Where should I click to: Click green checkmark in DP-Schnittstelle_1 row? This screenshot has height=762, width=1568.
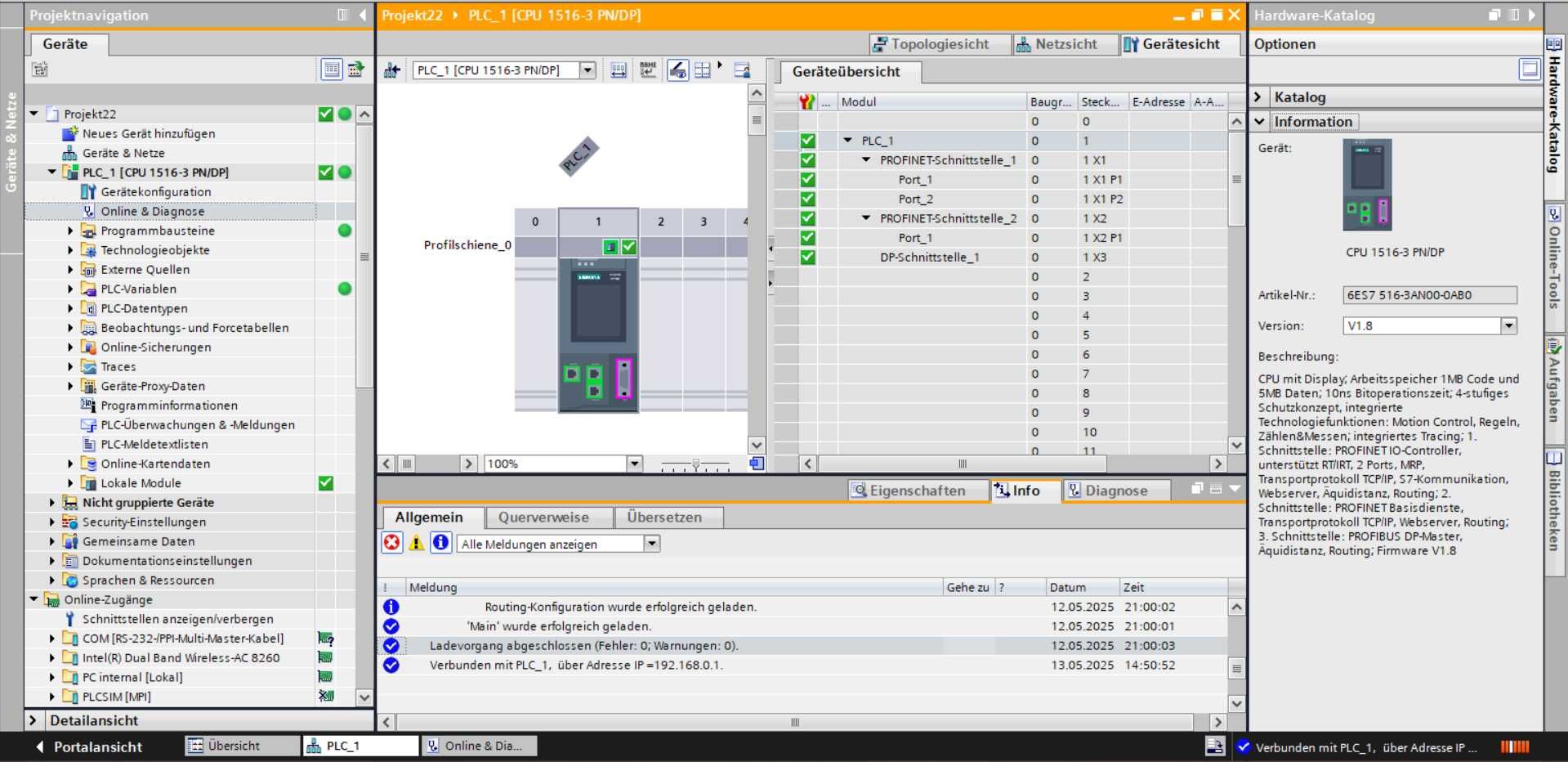(x=807, y=257)
